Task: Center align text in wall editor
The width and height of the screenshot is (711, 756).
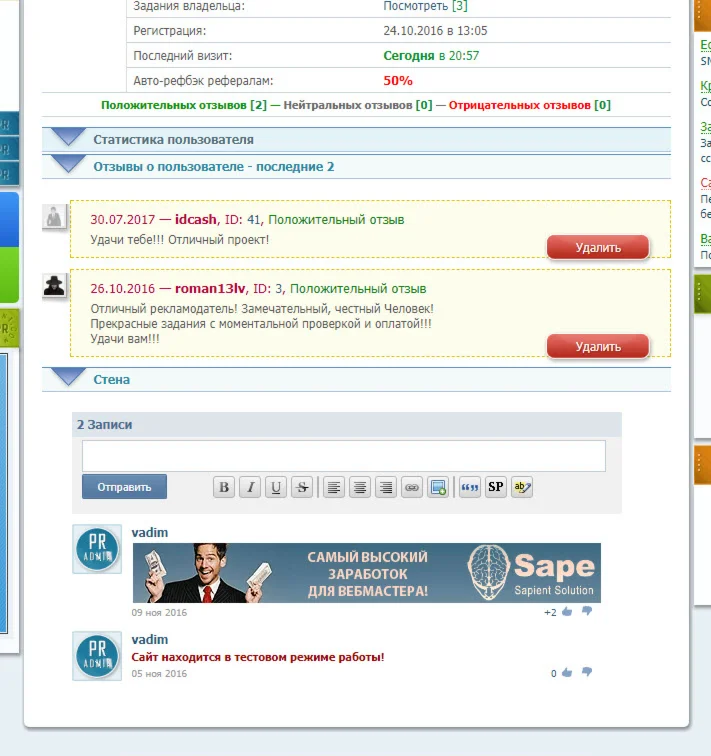Action: tap(360, 487)
